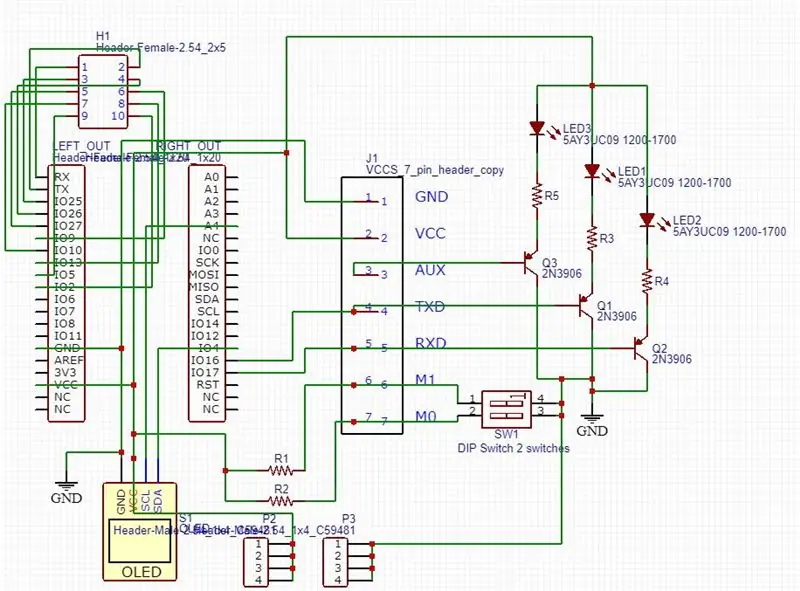Screen dimensions: 800x591
Task: Click the RST pin on RIGHT_OUT header
Action: tap(208, 385)
